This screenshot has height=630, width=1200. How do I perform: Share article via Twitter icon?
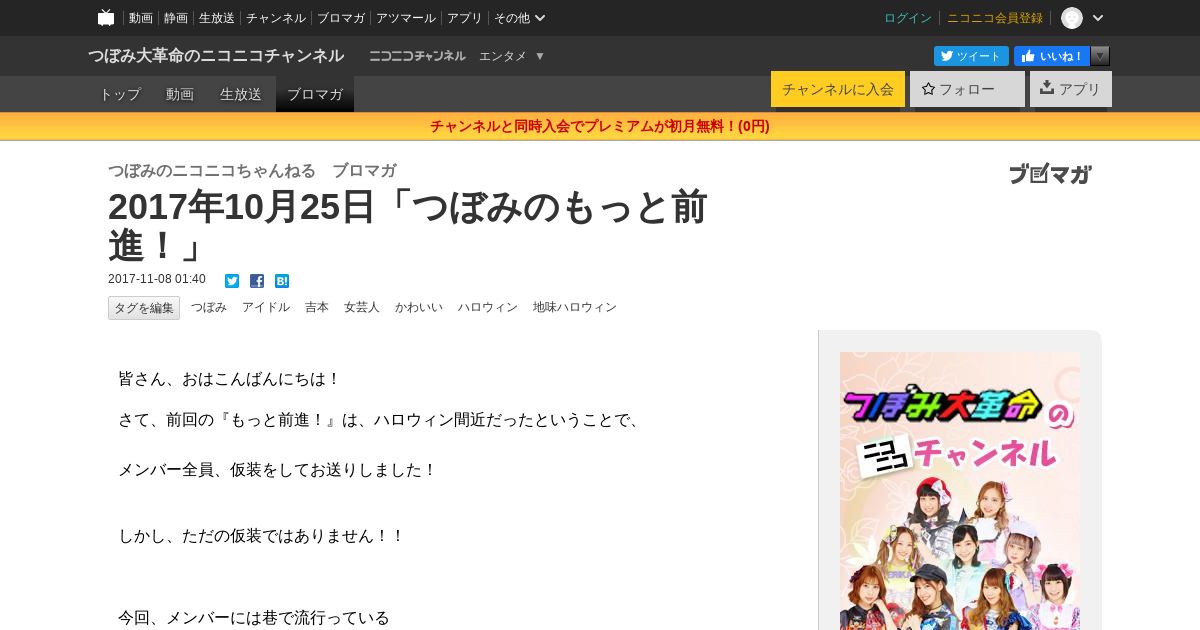[232, 281]
